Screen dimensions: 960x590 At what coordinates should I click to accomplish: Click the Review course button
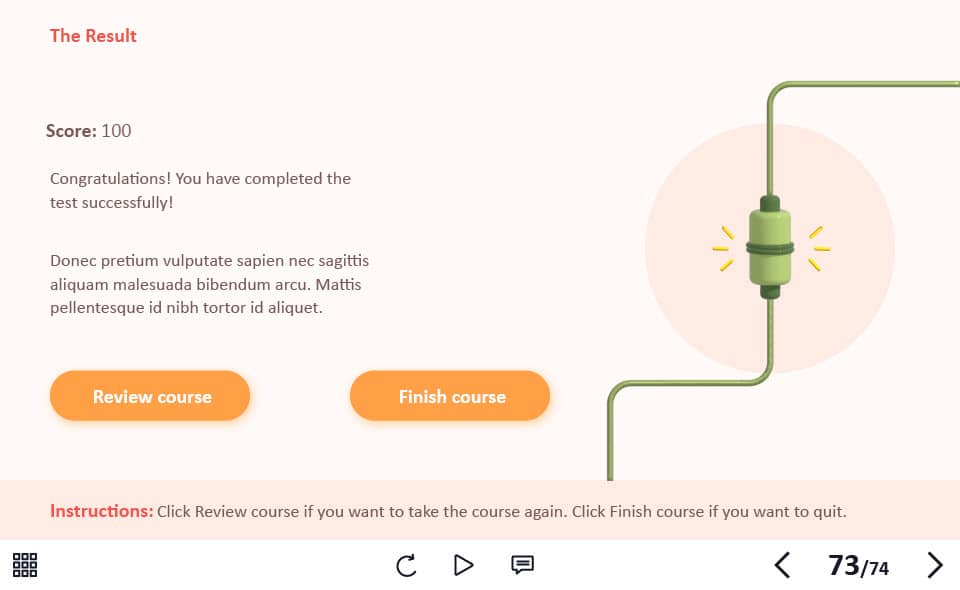point(150,395)
